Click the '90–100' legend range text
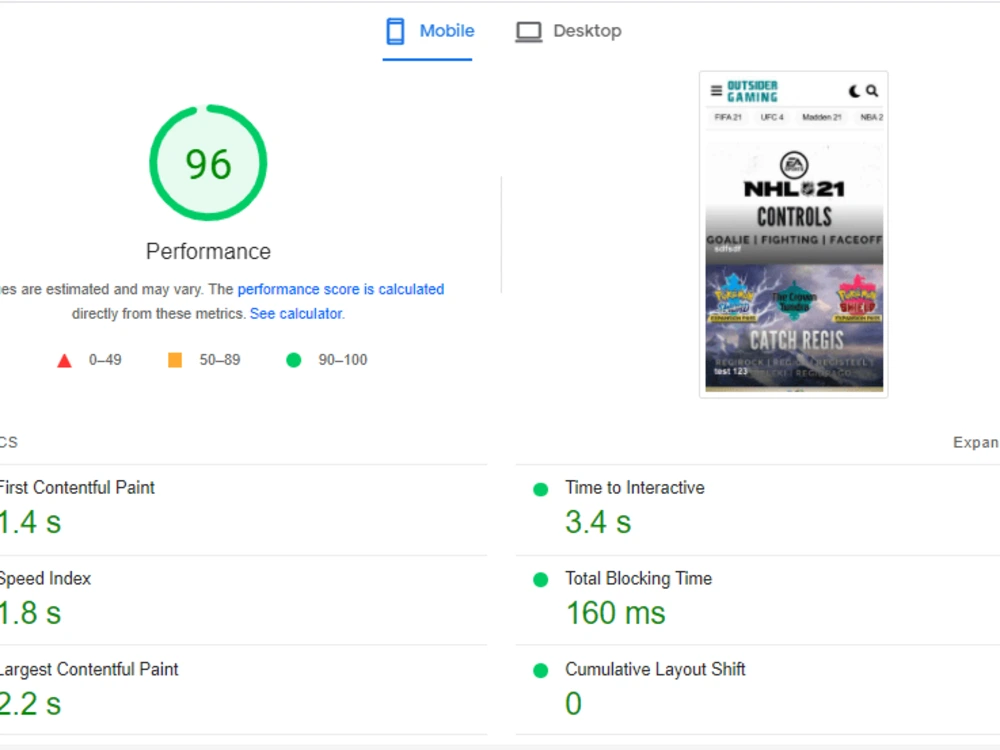The width and height of the screenshot is (1000, 750). pyautogui.click(x=343, y=360)
